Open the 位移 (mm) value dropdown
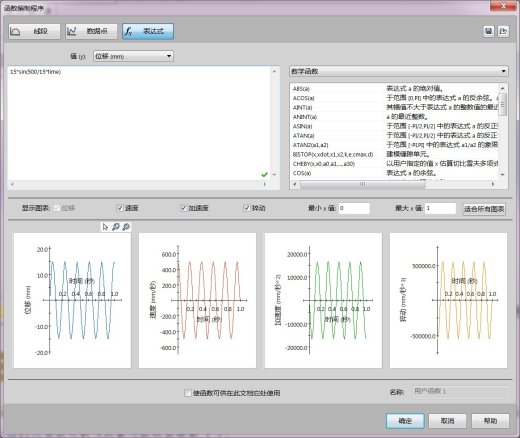Image resolution: width=520 pixels, height=438 pixels. 133,56
